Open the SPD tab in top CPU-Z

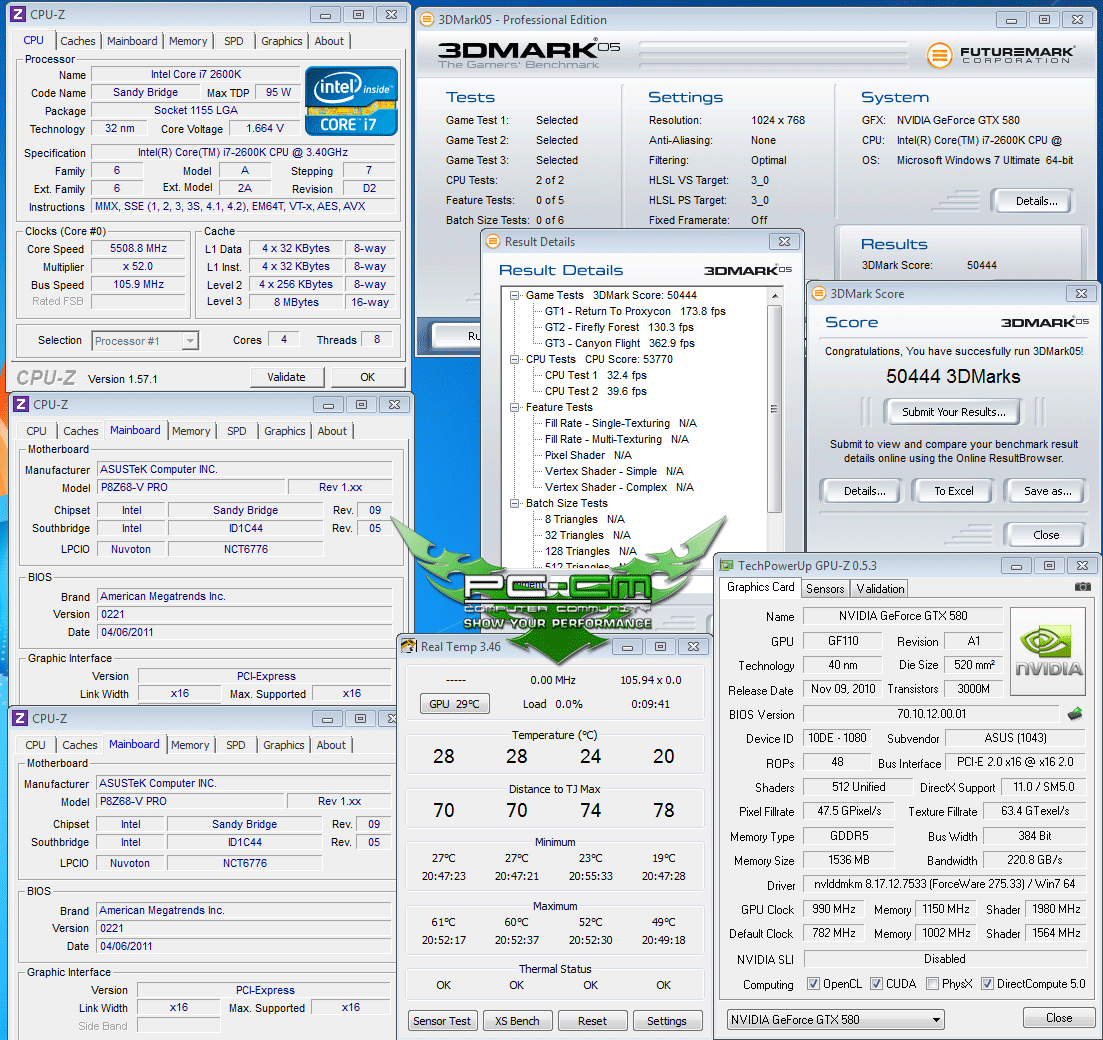[234, 41]
